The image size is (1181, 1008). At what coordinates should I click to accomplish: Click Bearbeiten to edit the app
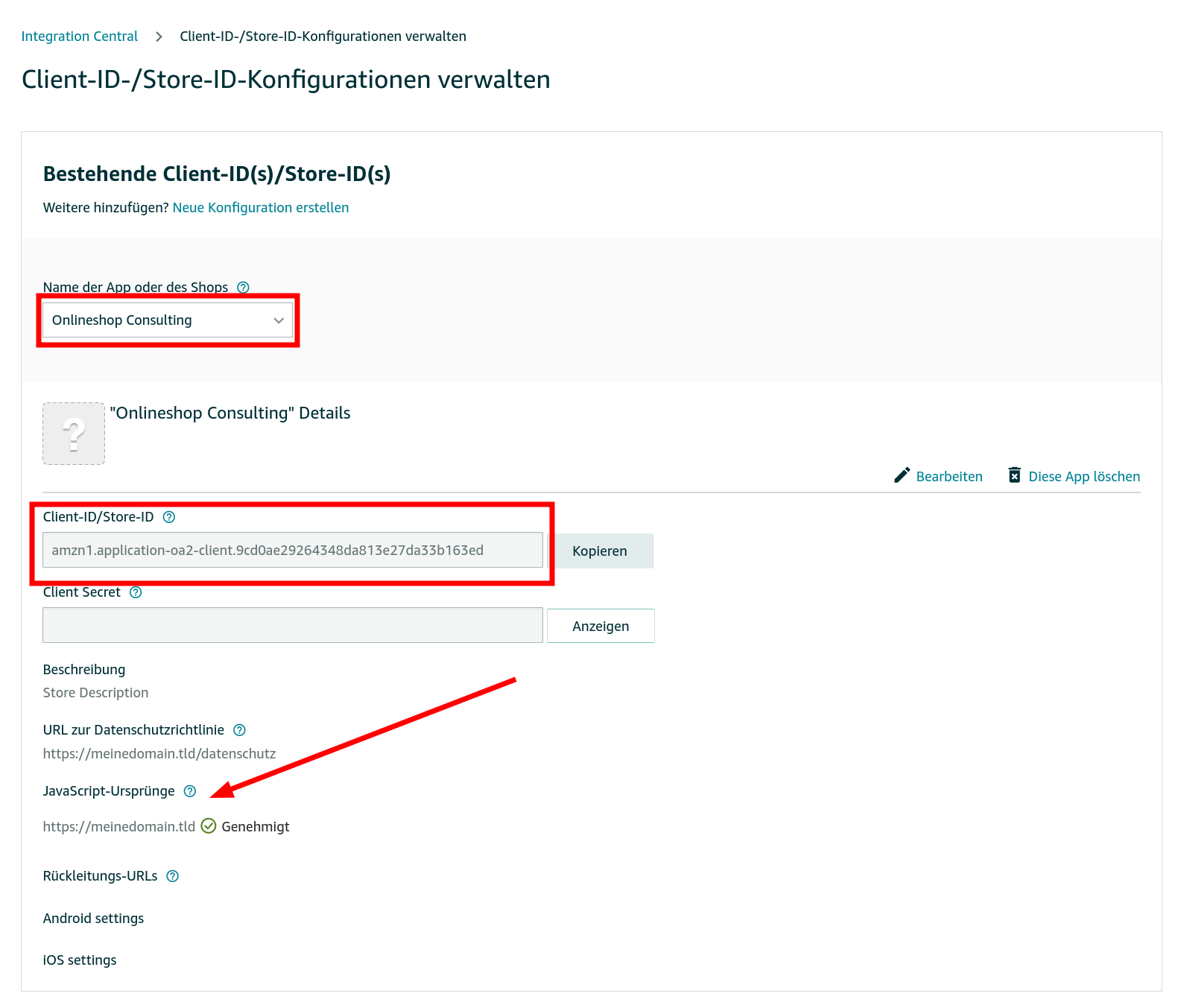[x=949, y=477]
